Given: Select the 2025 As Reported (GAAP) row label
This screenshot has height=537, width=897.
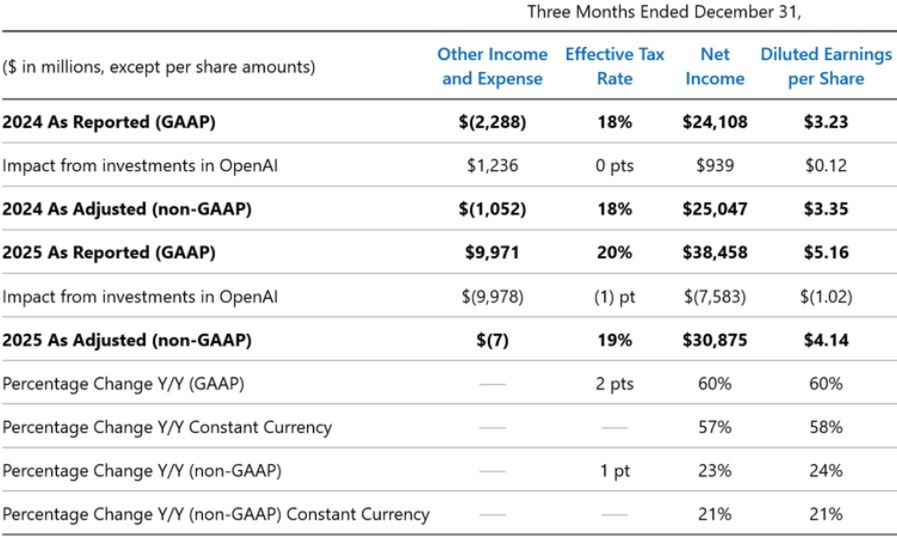Looking at the screenshot, I should pos(108,253).
